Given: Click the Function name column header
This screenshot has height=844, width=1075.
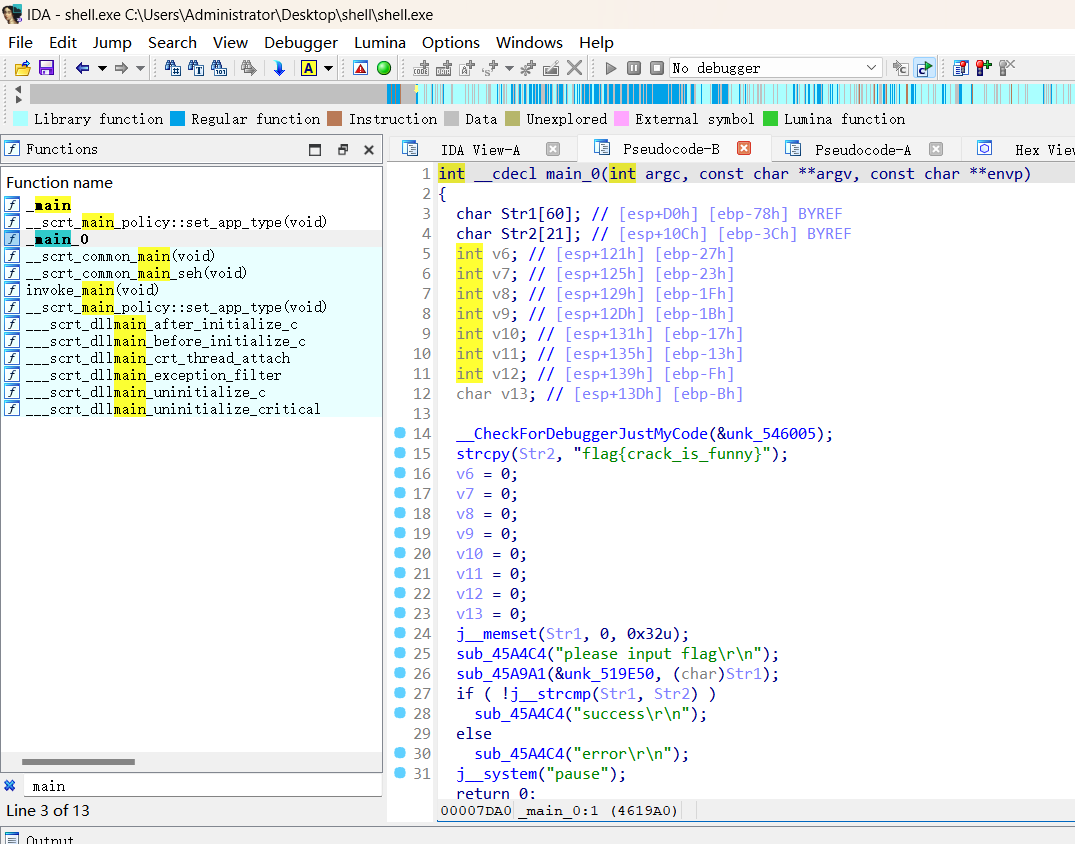Looking at the screenshot, I should click(191, 183).
